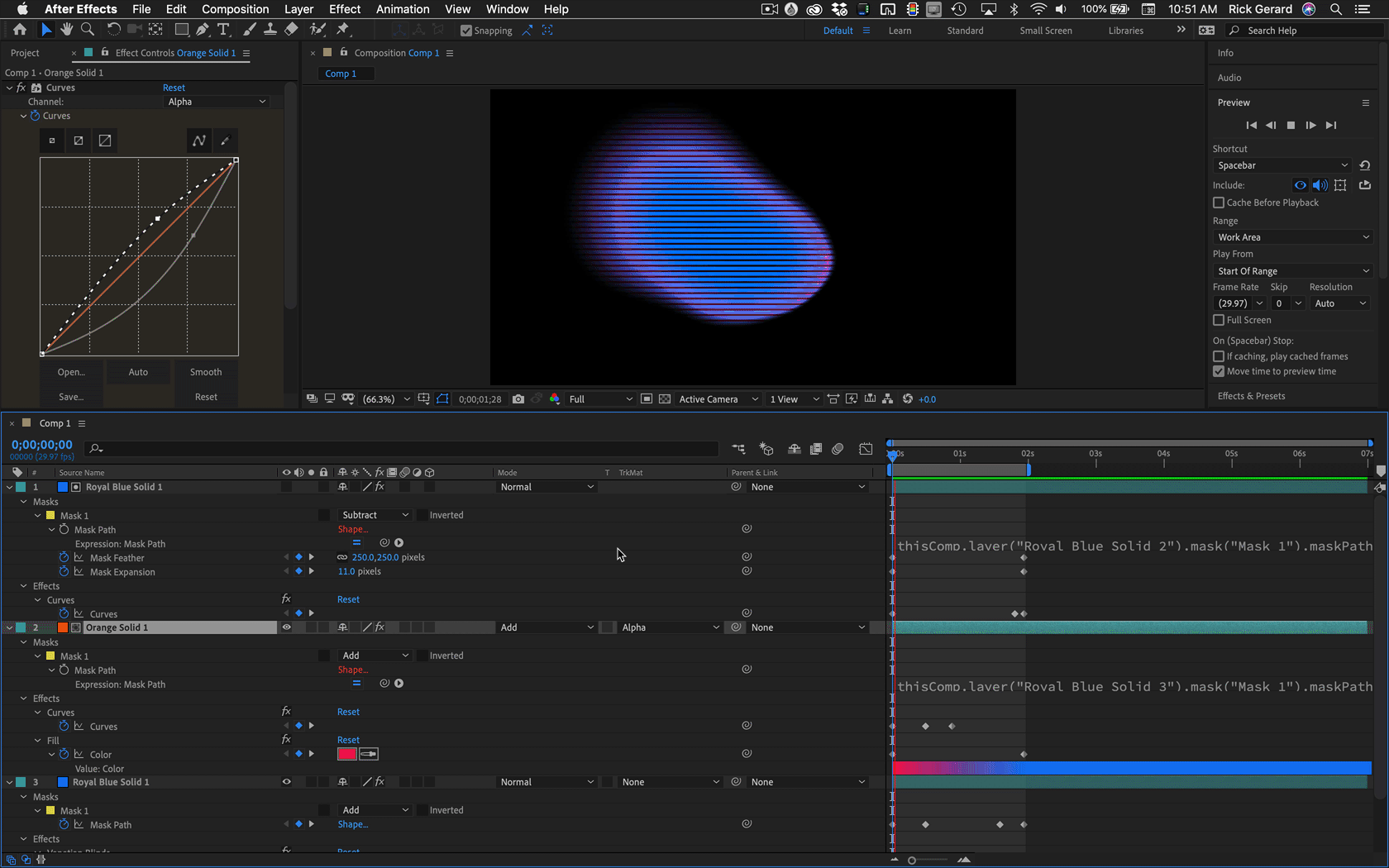Image resolution: width=1389 pixels, height=868 pixels.
Task: Open the Effect menu
Action: (x=345, y=9)
